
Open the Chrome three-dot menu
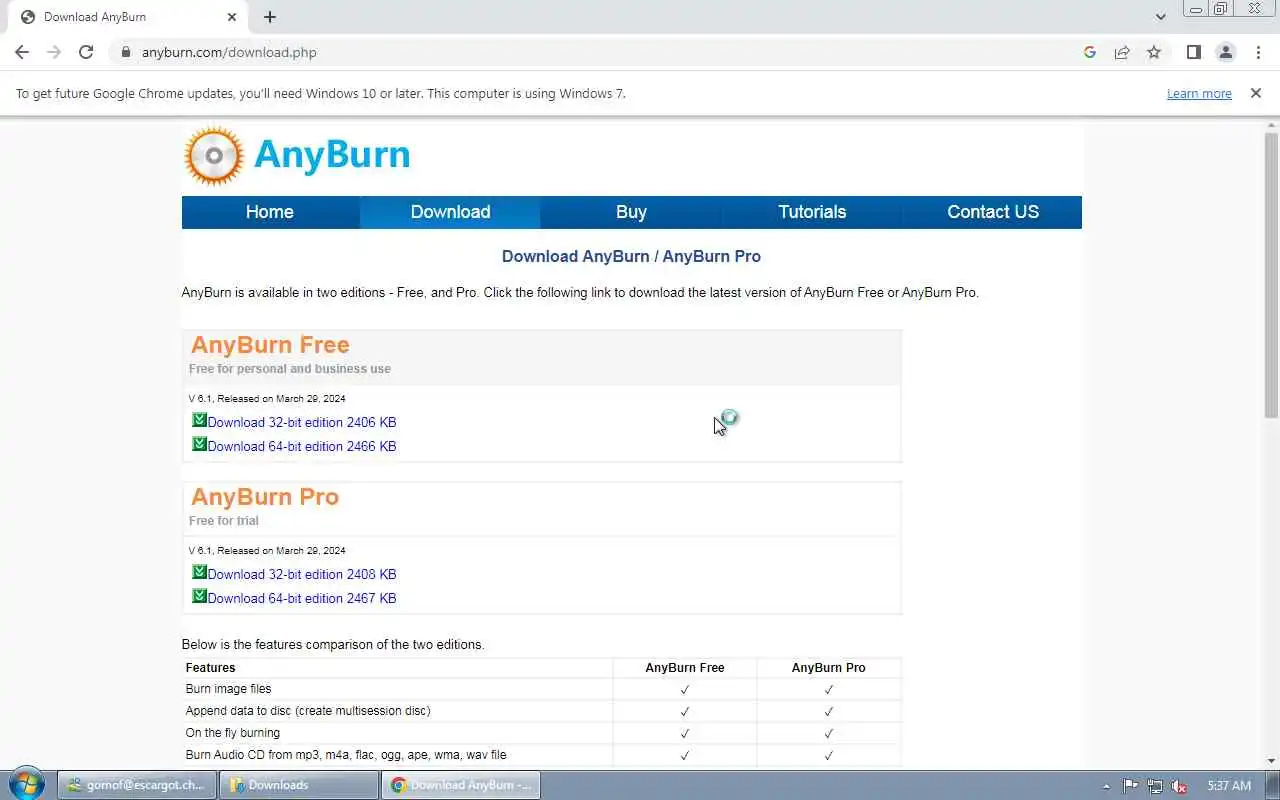pos(1258,52)
